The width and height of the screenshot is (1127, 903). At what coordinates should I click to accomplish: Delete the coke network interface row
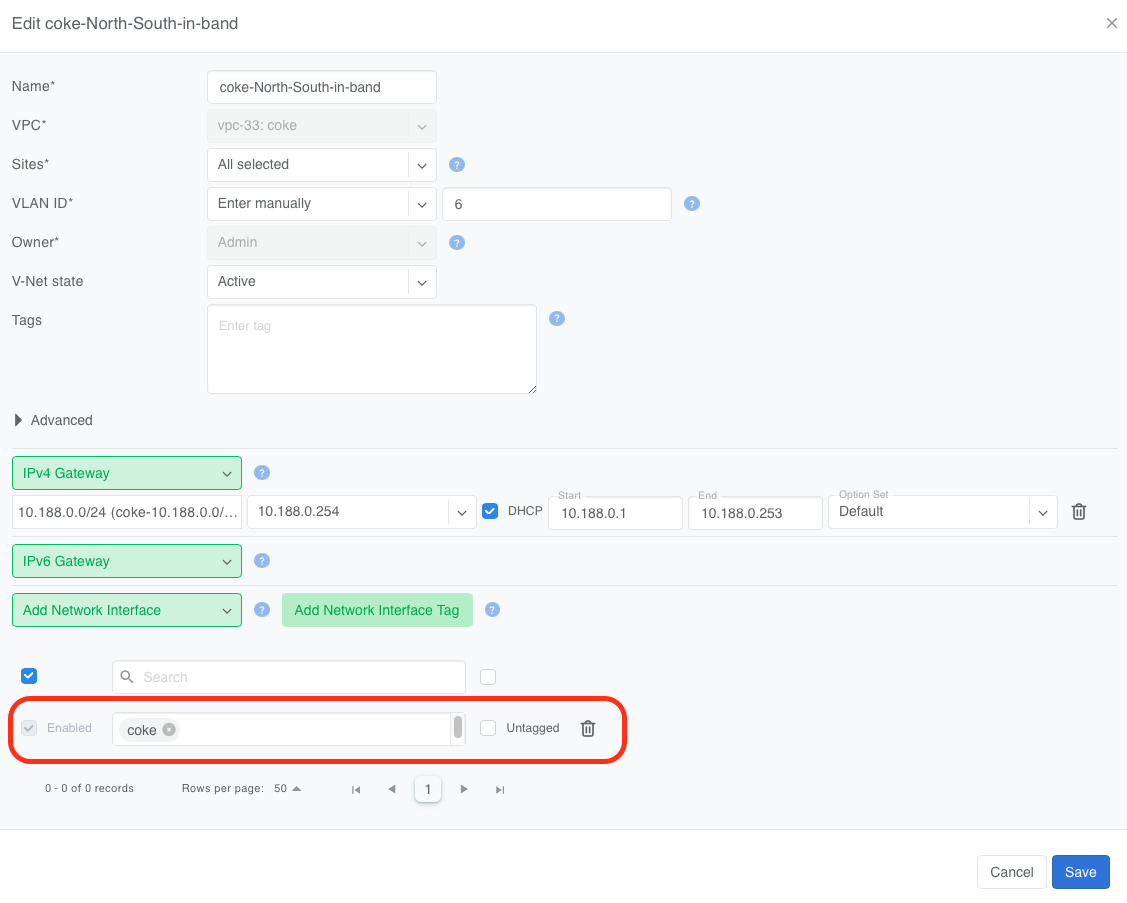tap(588, 729)
